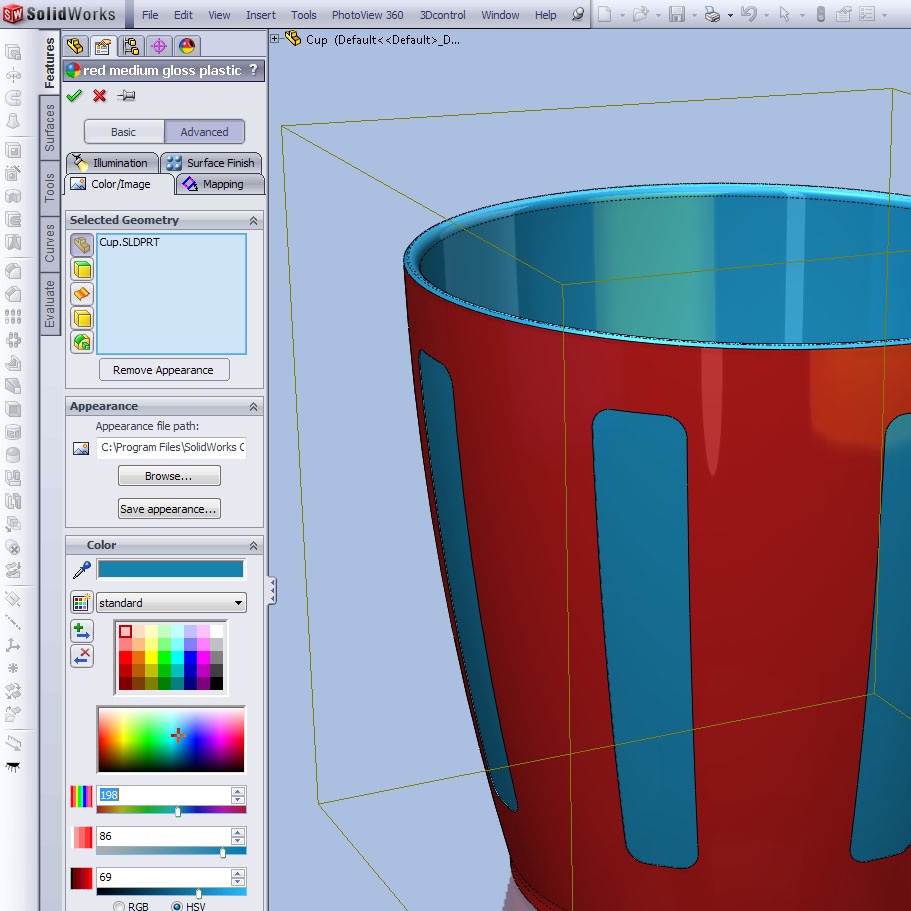Switch to Mapping tab
911x911 pixels.
[x=220, y=184]
